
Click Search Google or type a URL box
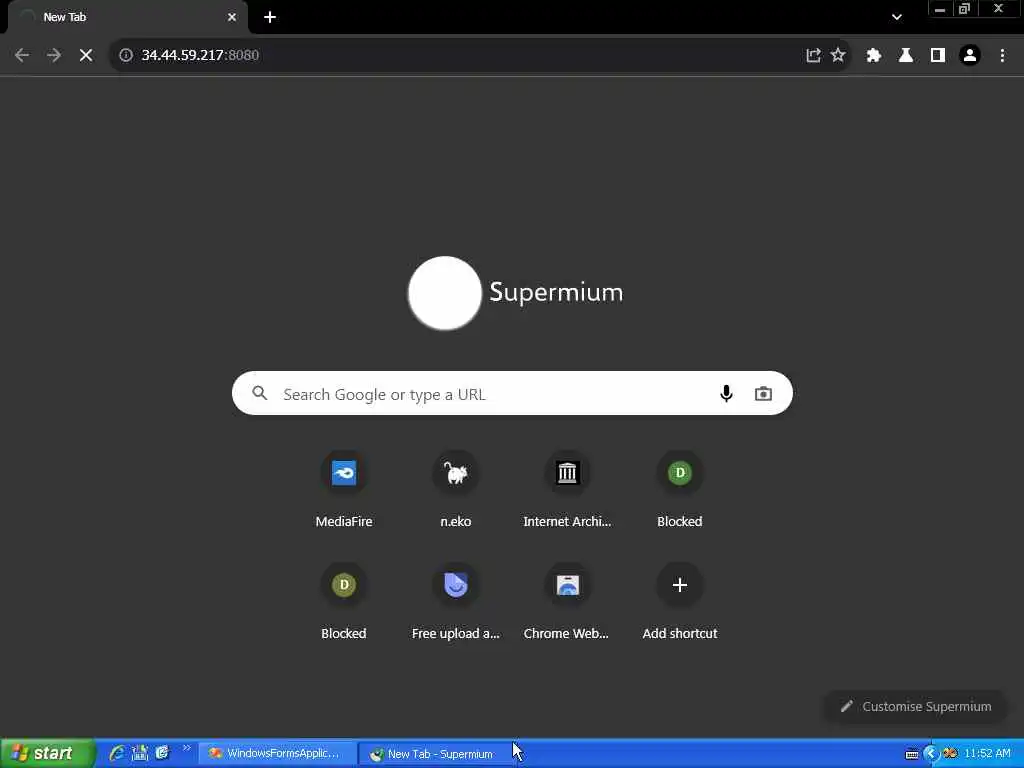click(x=512, y=393)
